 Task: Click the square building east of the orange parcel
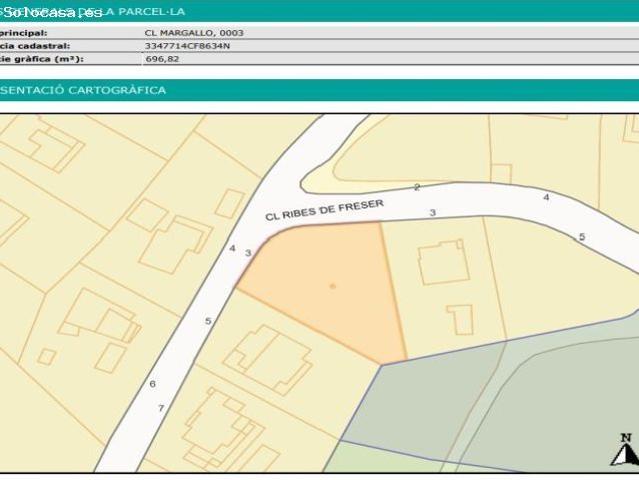[441, 262]
